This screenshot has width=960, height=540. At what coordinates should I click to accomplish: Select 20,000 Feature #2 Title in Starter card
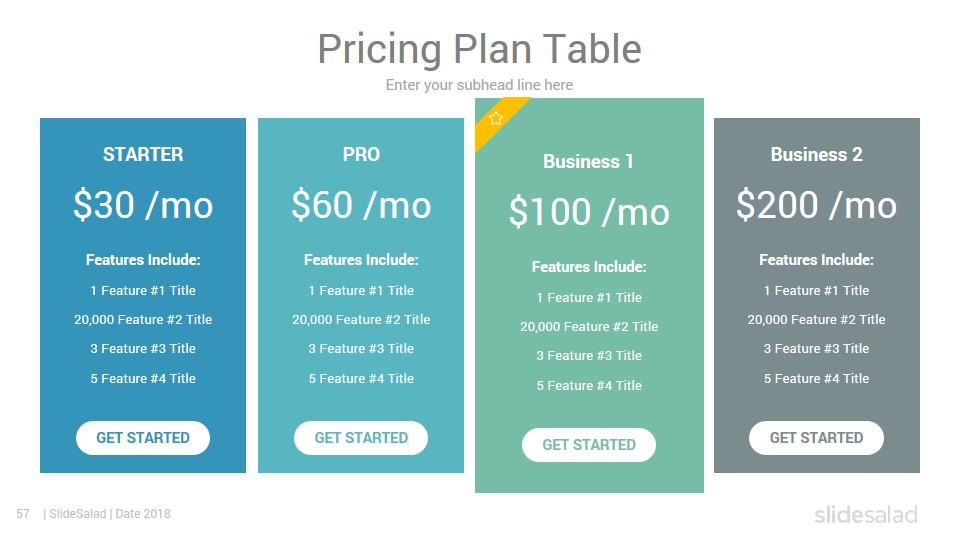click(x=143, y=320)
